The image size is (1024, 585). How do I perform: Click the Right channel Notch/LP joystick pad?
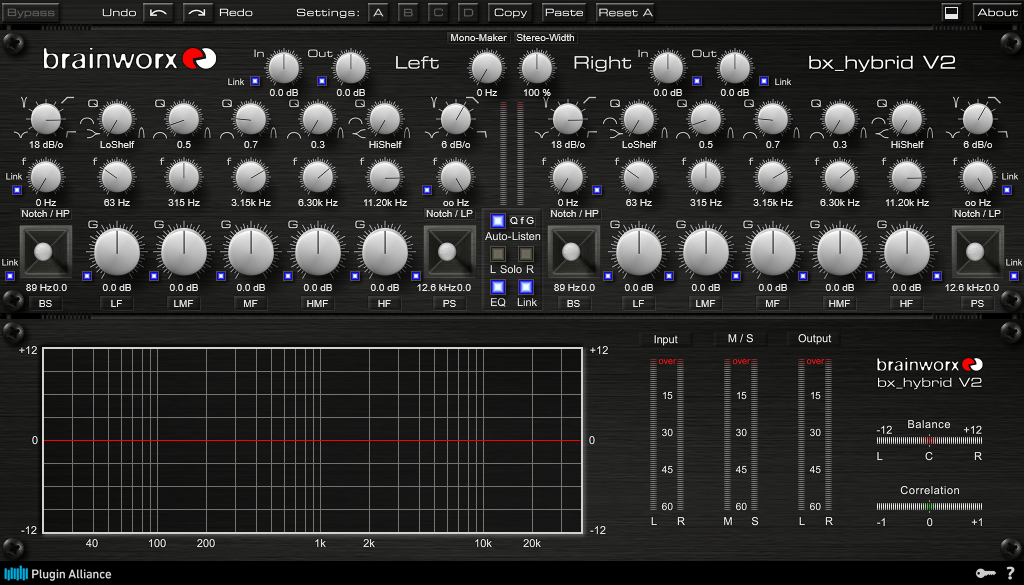click(977, 251)
